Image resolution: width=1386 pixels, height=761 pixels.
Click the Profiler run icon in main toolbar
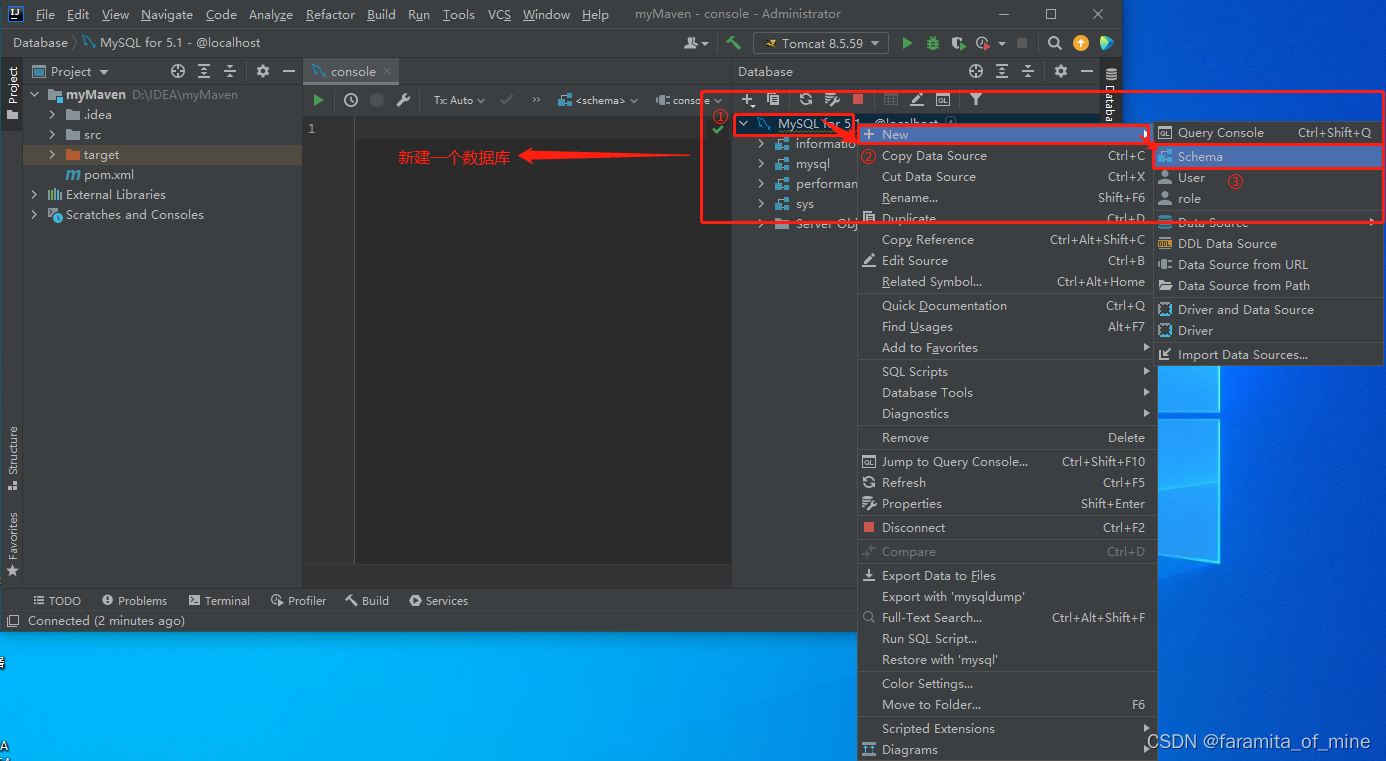click(983, 43)
